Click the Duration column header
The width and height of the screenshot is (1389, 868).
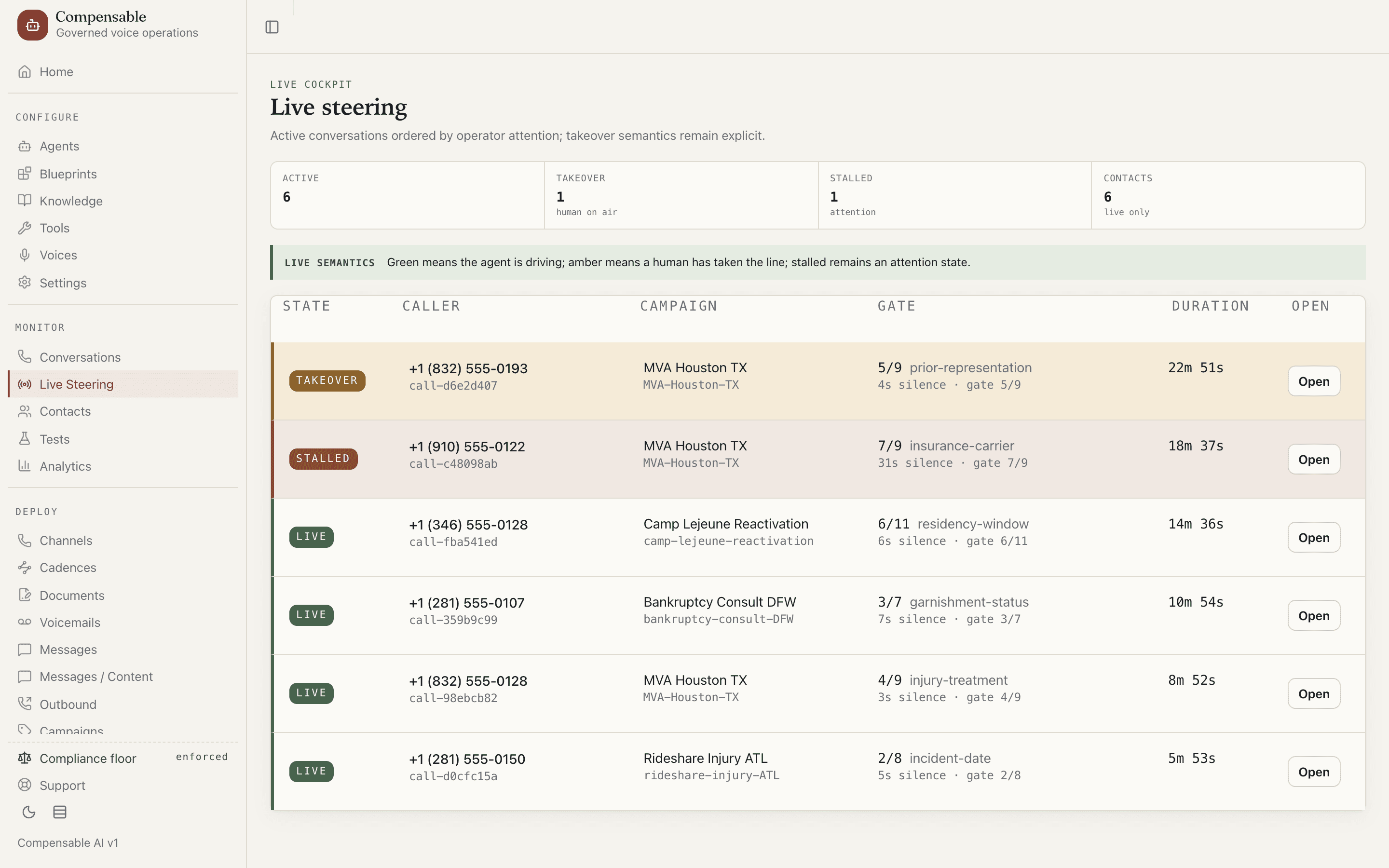point(1210,306)
